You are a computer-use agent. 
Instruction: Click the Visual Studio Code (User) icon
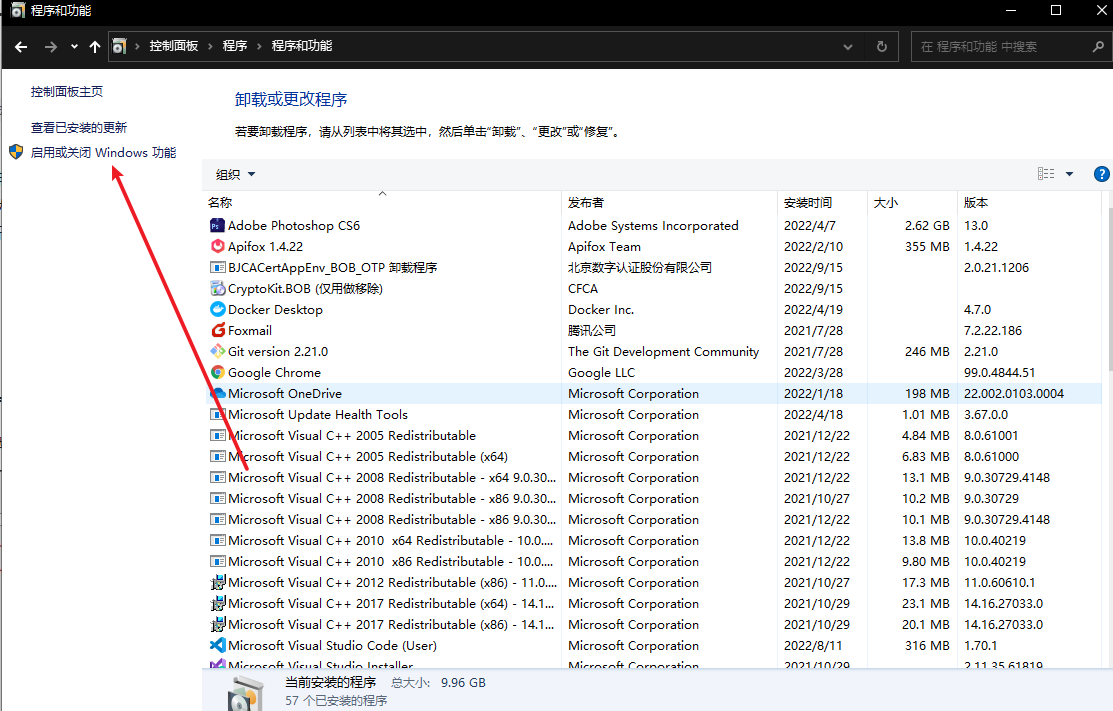tap(217, 645)
